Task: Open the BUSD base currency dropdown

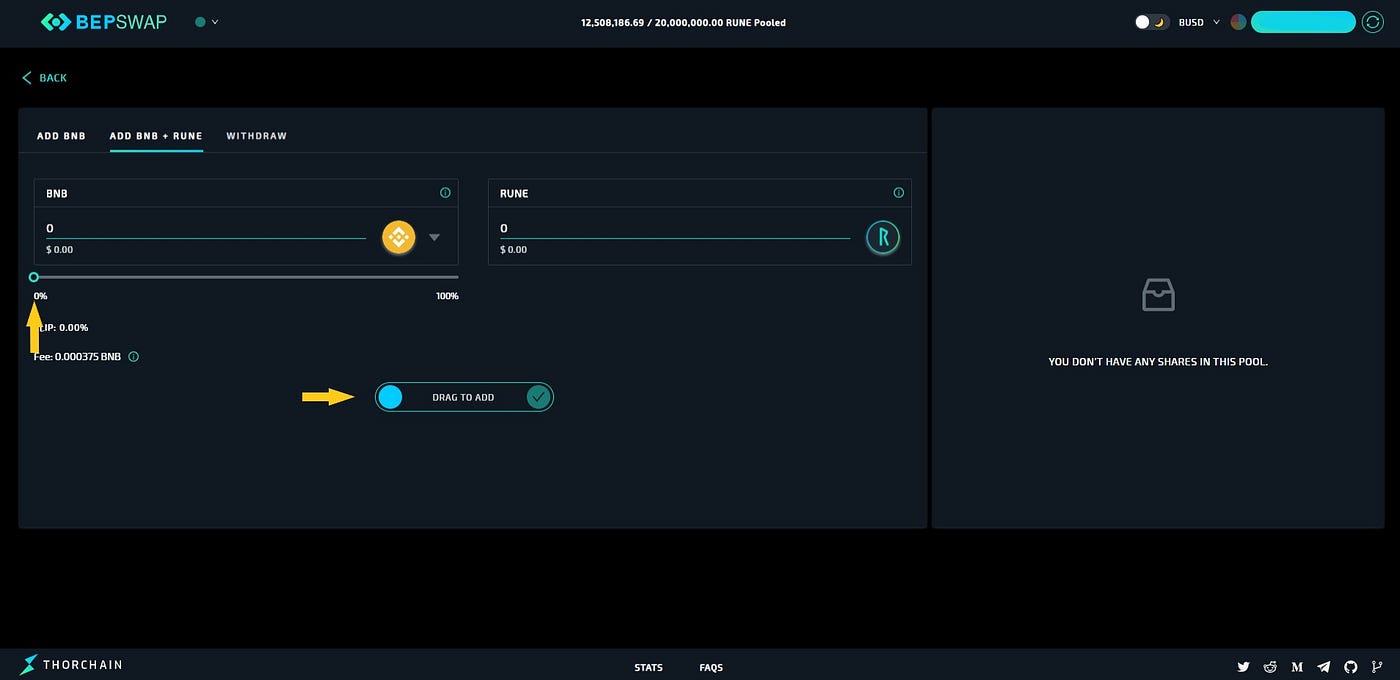Action: (x=1199, y=22)
